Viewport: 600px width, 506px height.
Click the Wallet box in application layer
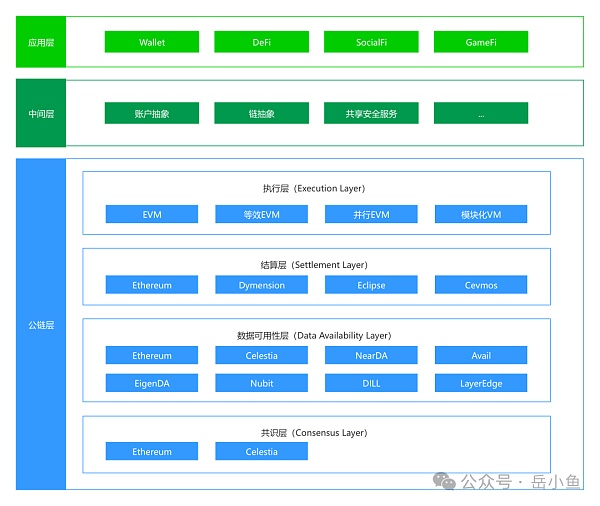point(152,42)
